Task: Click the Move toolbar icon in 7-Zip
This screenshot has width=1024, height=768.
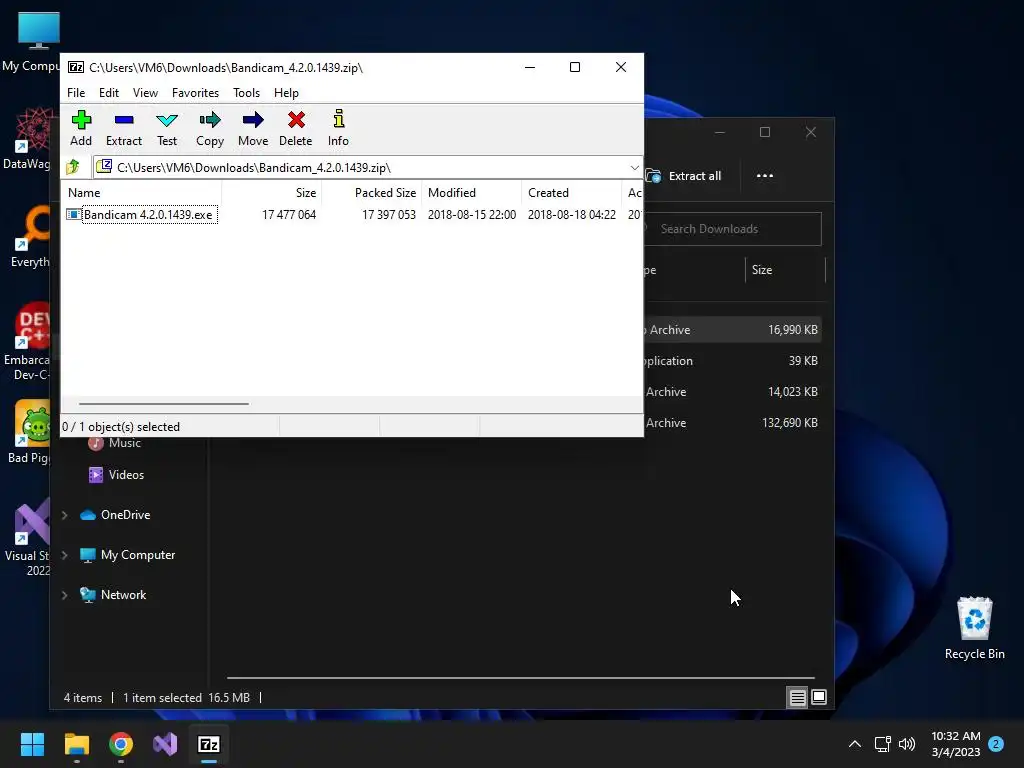Action: pyautogui.click(x=253, y=129)
